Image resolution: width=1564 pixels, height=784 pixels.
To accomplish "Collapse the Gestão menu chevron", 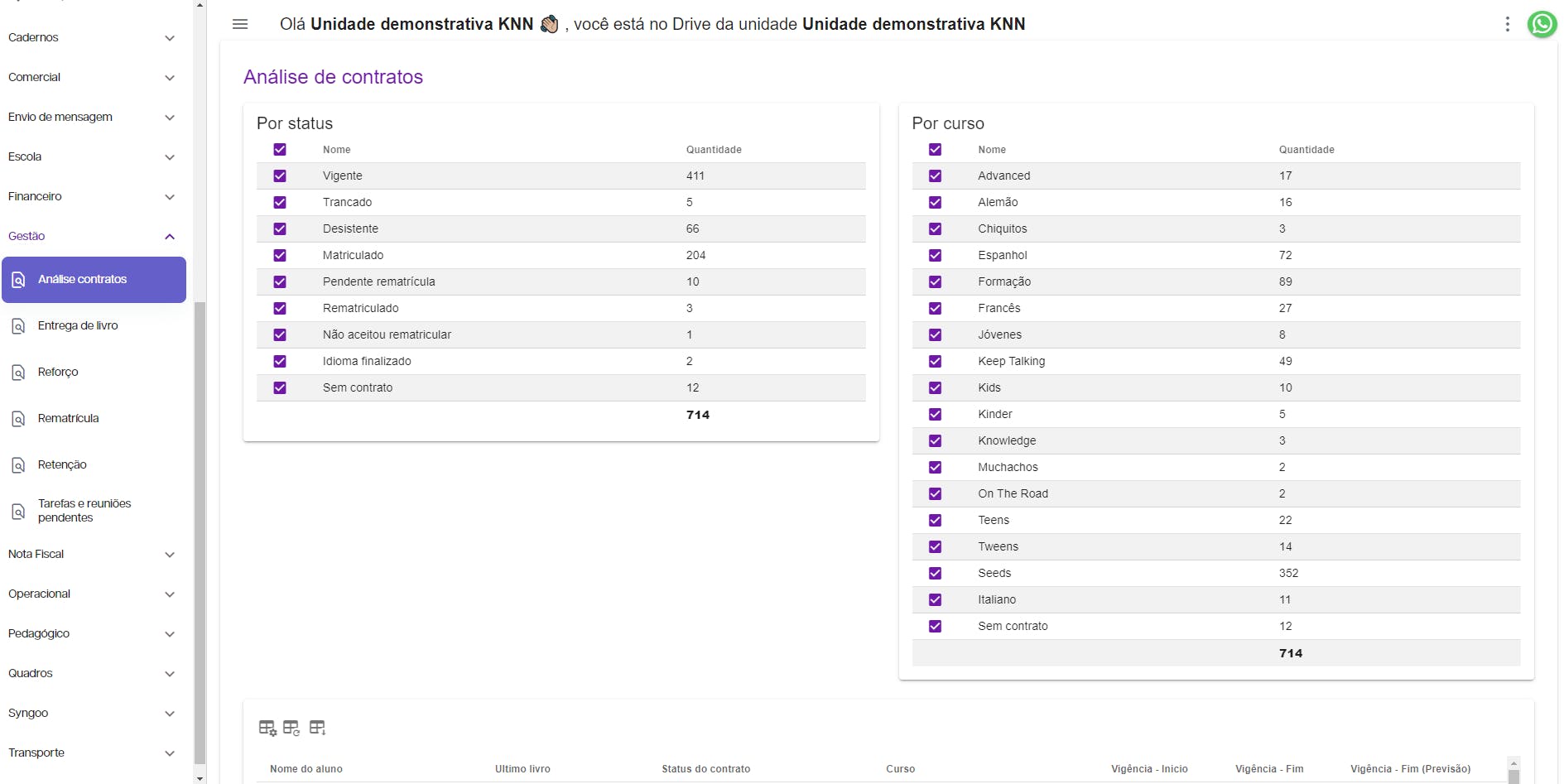I will pos(170,237).
